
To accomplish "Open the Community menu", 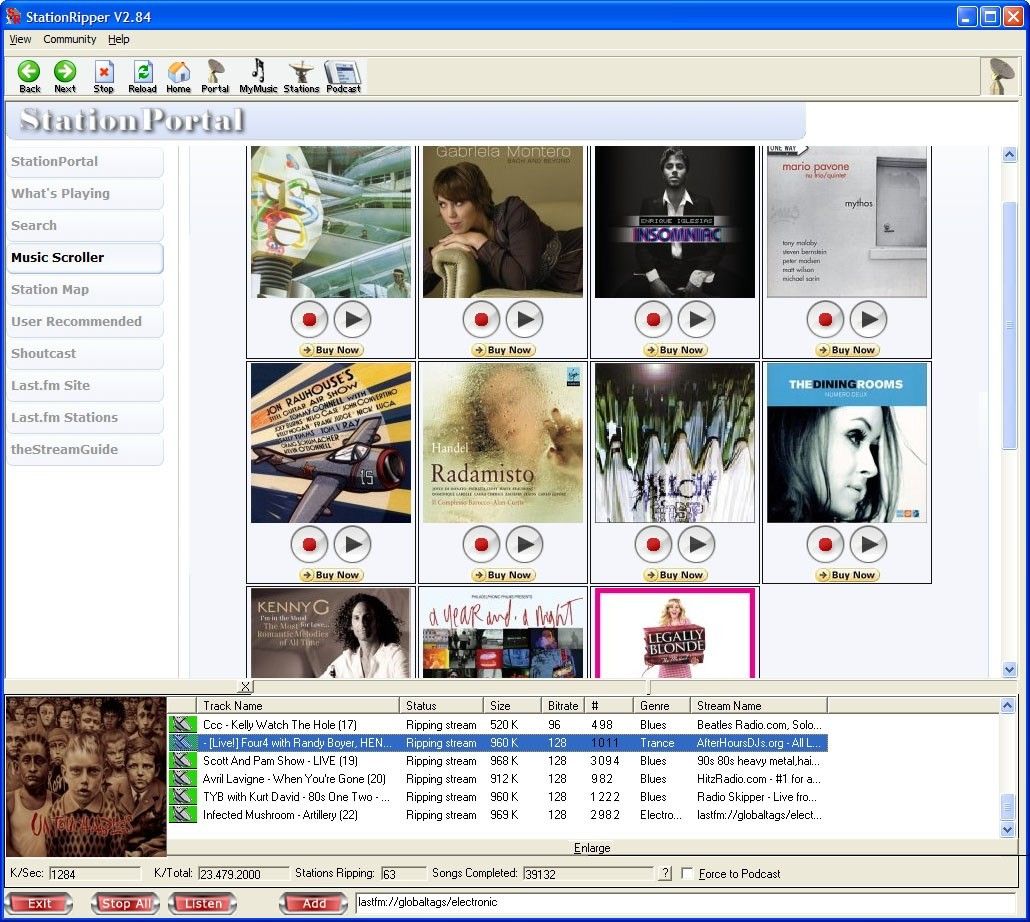I will [69, 39].
